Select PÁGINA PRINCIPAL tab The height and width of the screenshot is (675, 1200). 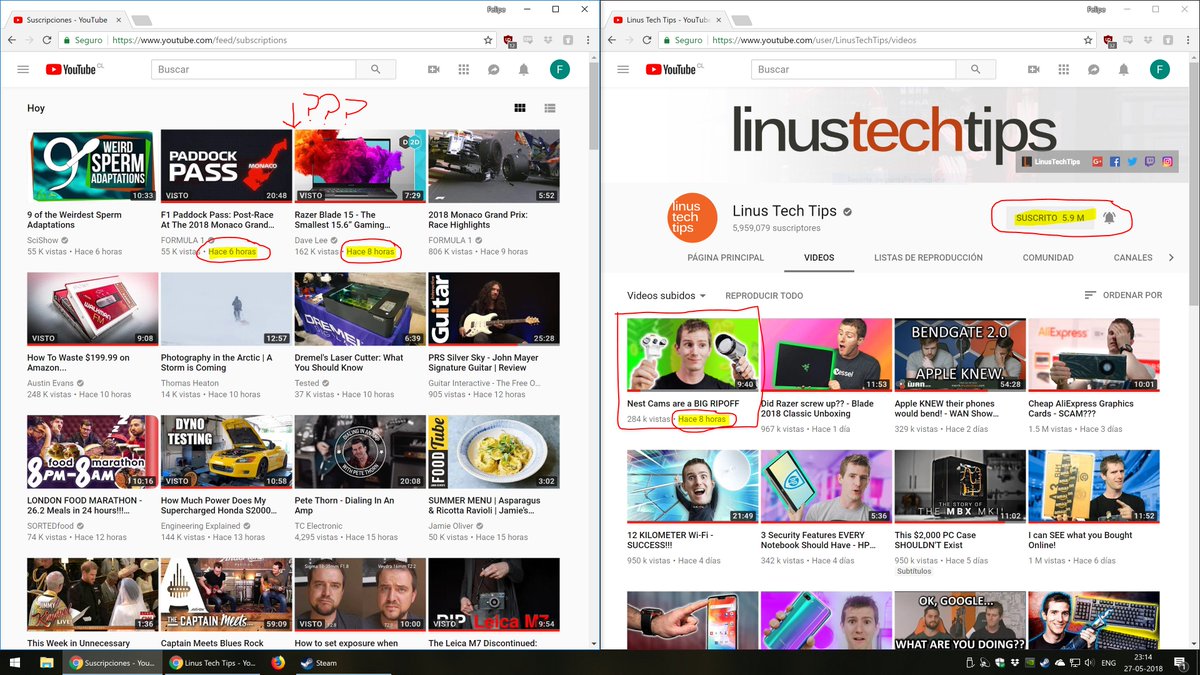pos(725,257)
